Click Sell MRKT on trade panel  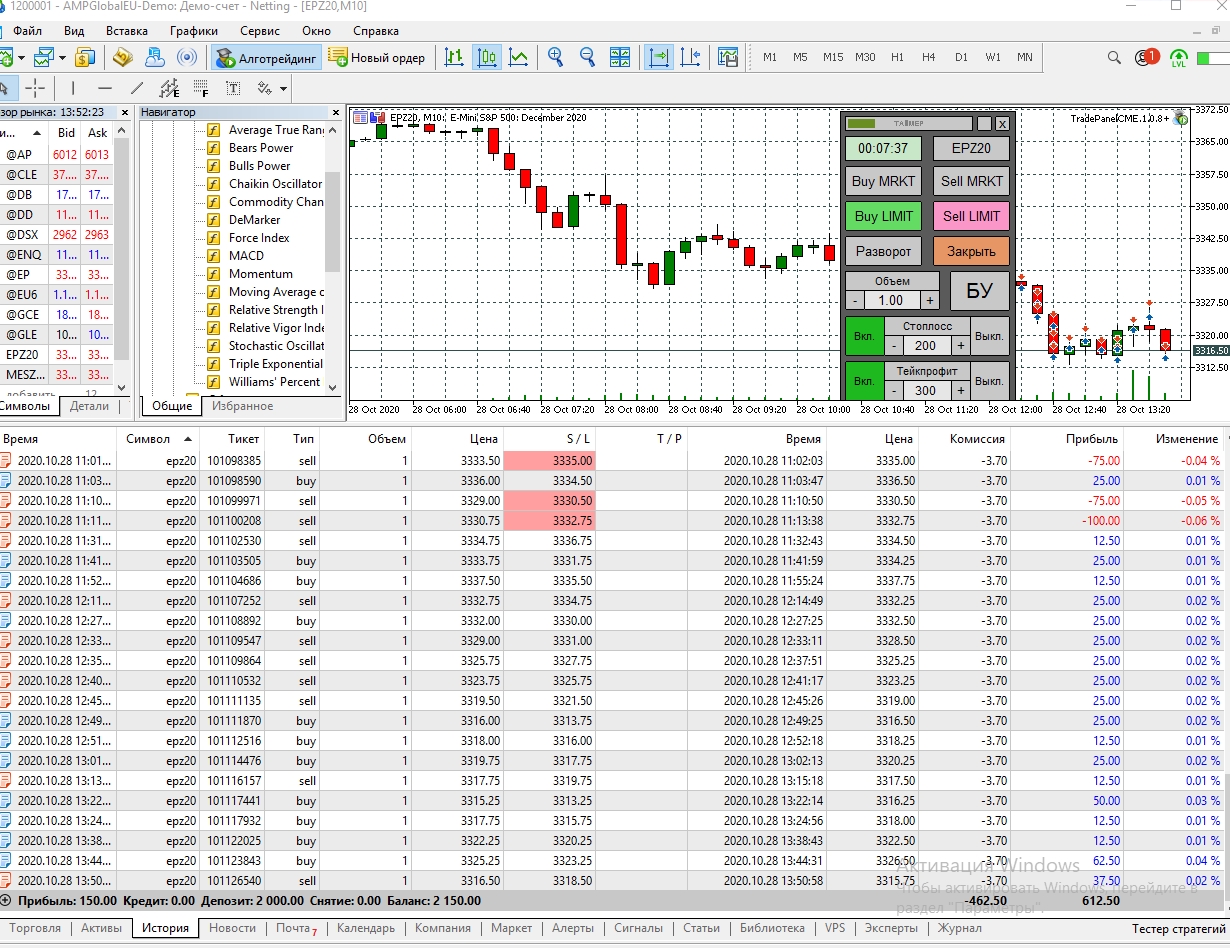coord(971,182)
